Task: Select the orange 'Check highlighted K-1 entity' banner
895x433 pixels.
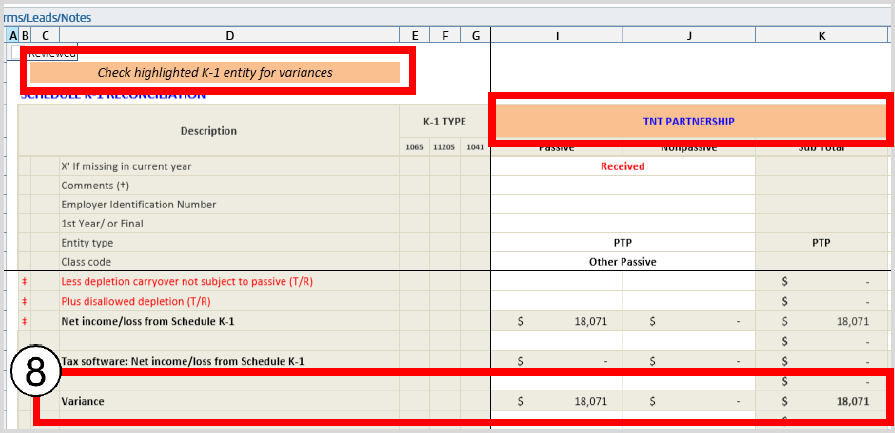Action: 214,73
